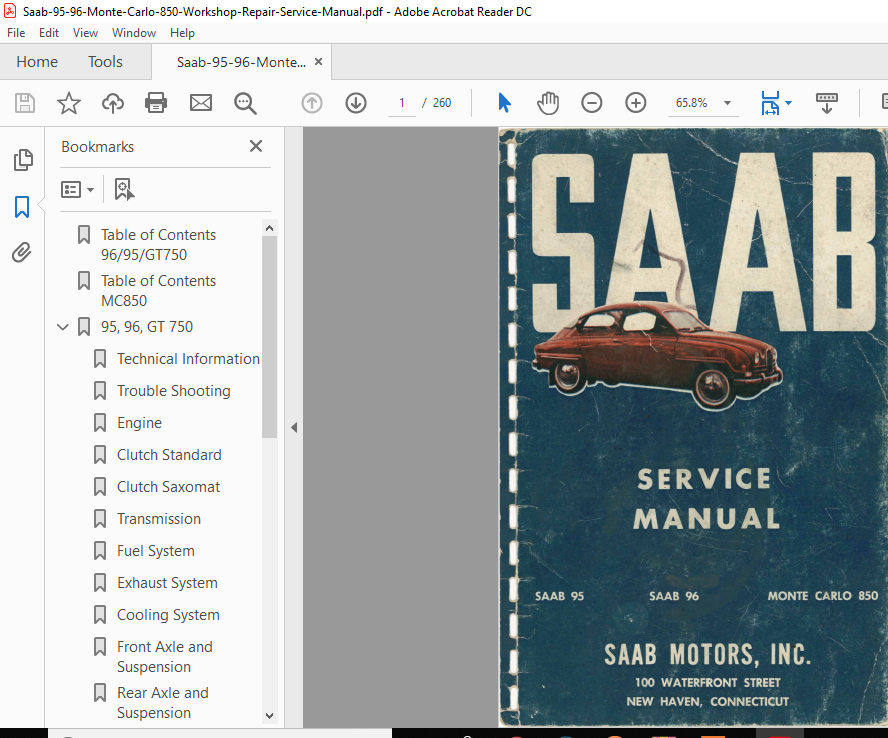The height and width of the screenshot is (738, 888).
Task: Click the bookmarks scroll up arrow
Action: [270, 228]
